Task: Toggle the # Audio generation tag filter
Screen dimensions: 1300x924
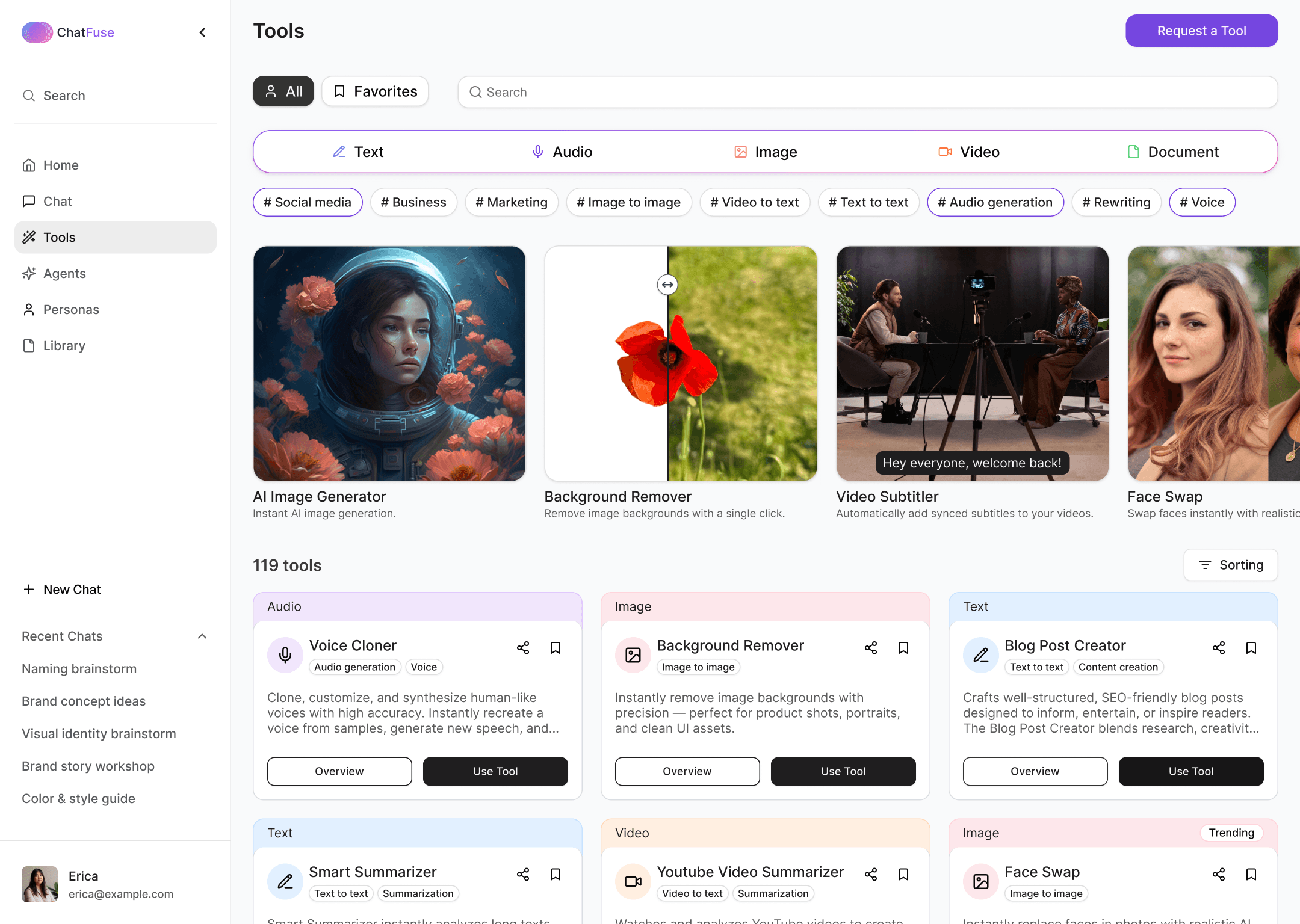Action: click(x=995, y=202)
